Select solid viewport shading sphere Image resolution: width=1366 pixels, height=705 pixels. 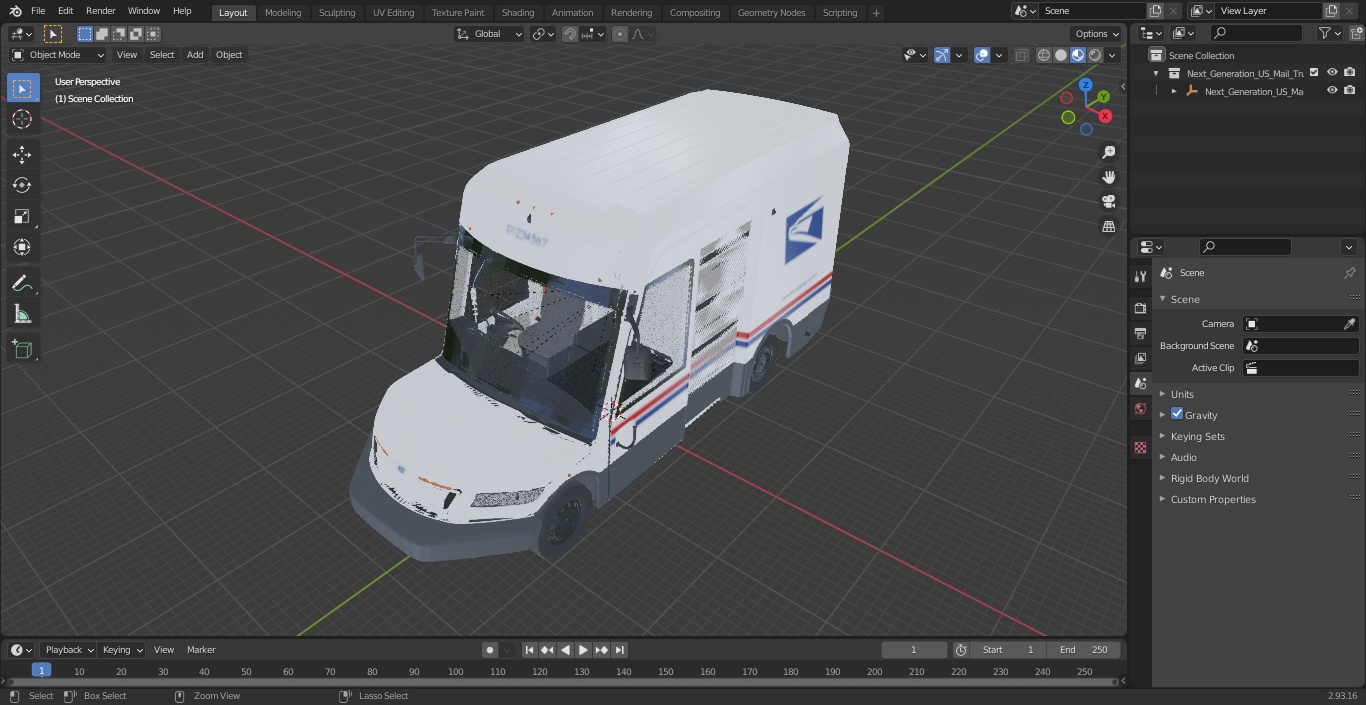(x=1061, y=55)
